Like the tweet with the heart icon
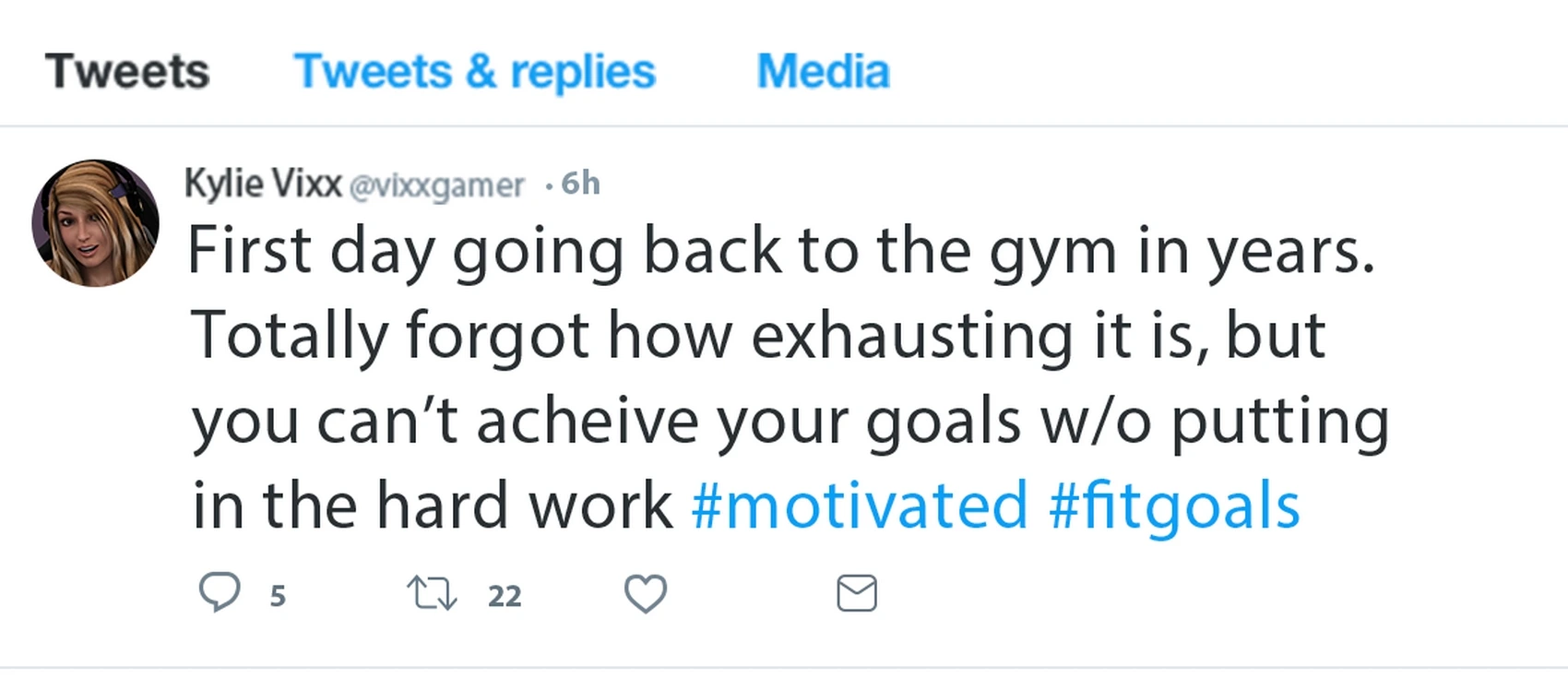Viewport: 1568px width, 690px height. (645, 593)
